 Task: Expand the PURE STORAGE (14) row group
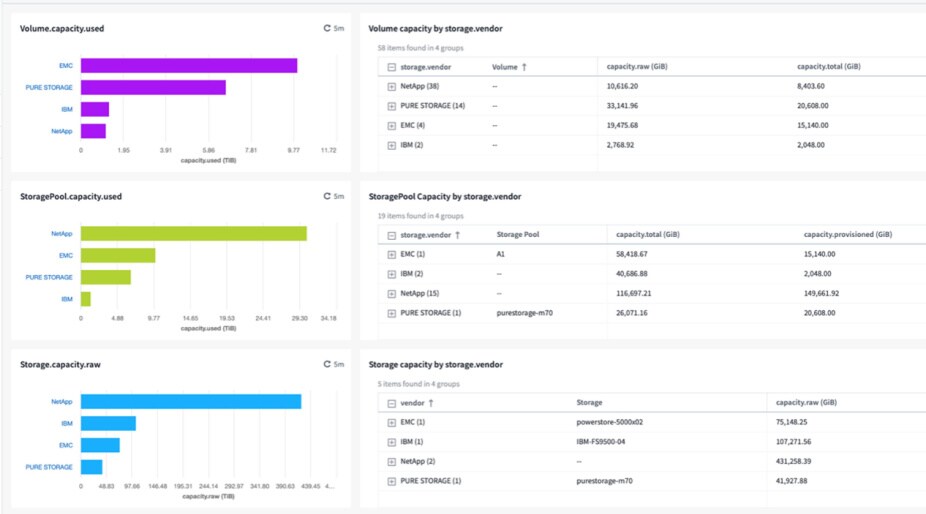pyautogui.click(x=391, y=106)
